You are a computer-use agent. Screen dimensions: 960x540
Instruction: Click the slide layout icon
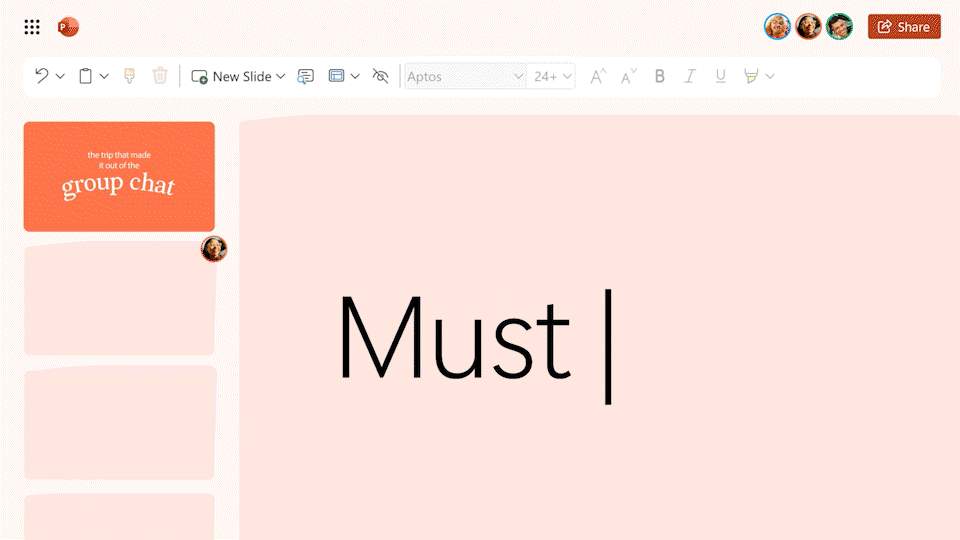click(x=336, y=76)
